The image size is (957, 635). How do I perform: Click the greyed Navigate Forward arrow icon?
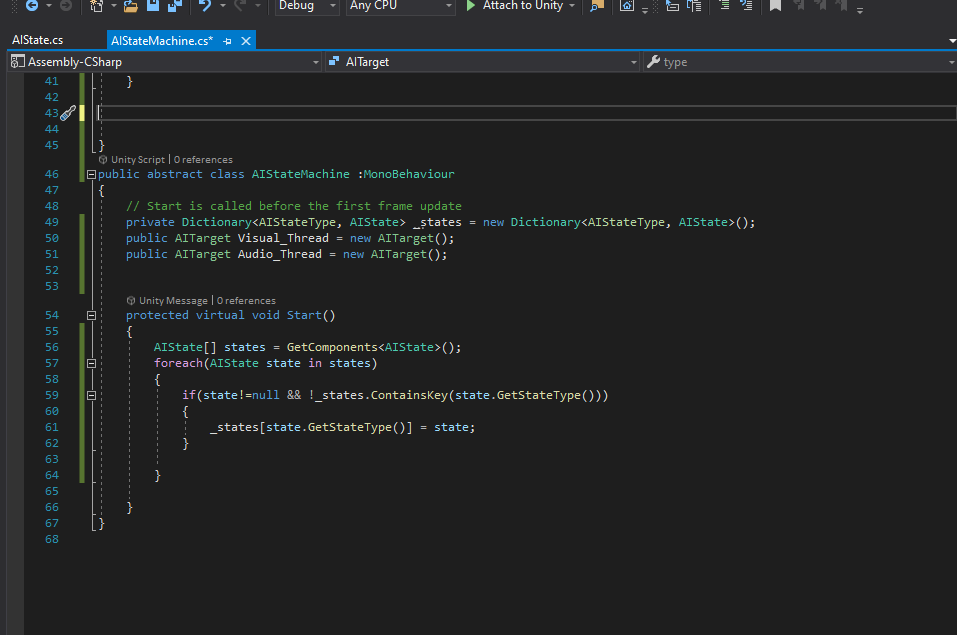(x=66, y=5)
